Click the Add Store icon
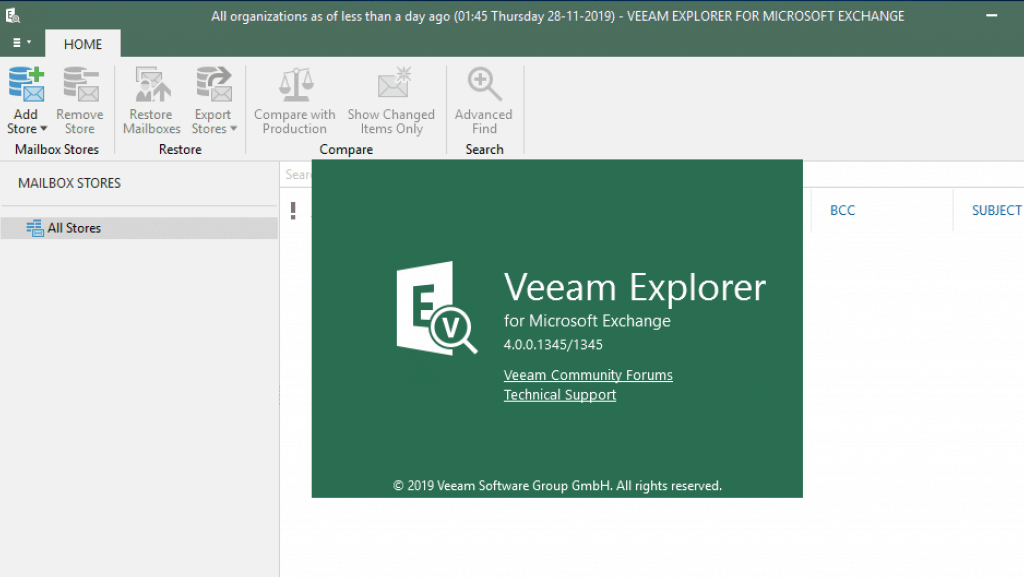Image resolution: width=1024 pixels, height=577 pixels. pyautogui.click(x=26, y=84)
